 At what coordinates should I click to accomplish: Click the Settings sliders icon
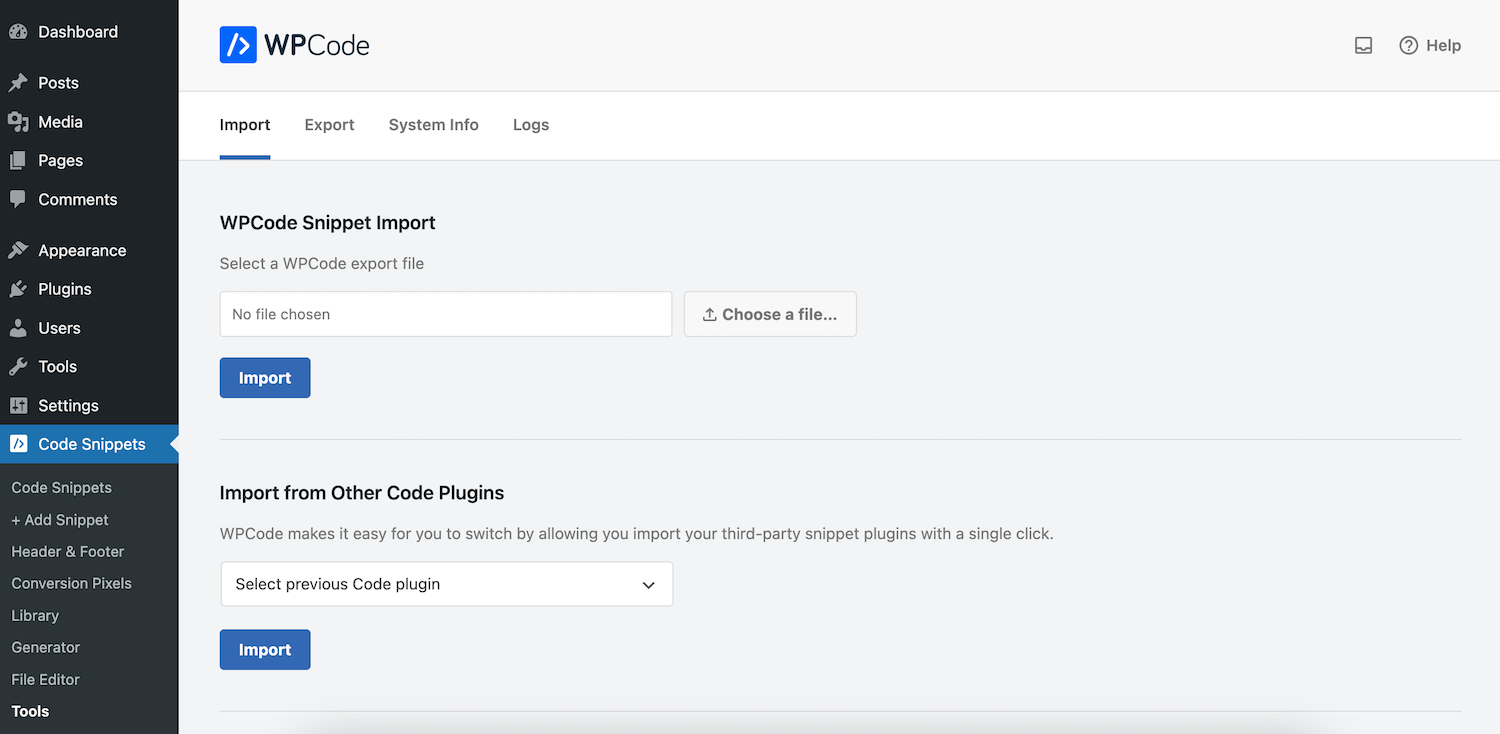coord(18,406)
